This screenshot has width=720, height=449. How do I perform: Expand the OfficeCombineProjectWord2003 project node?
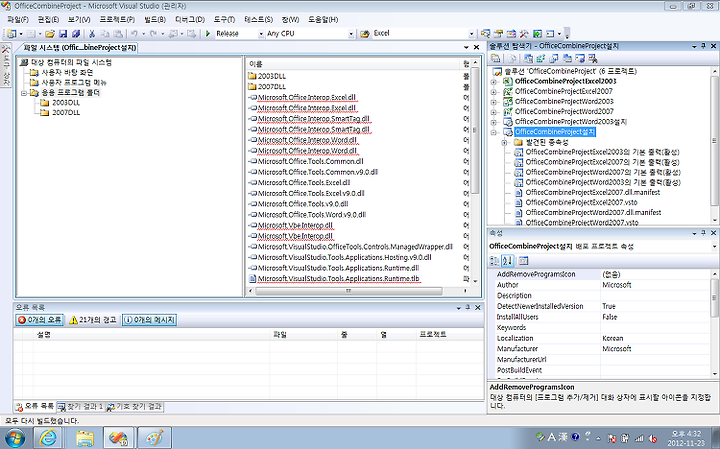[x=495, y=102]
